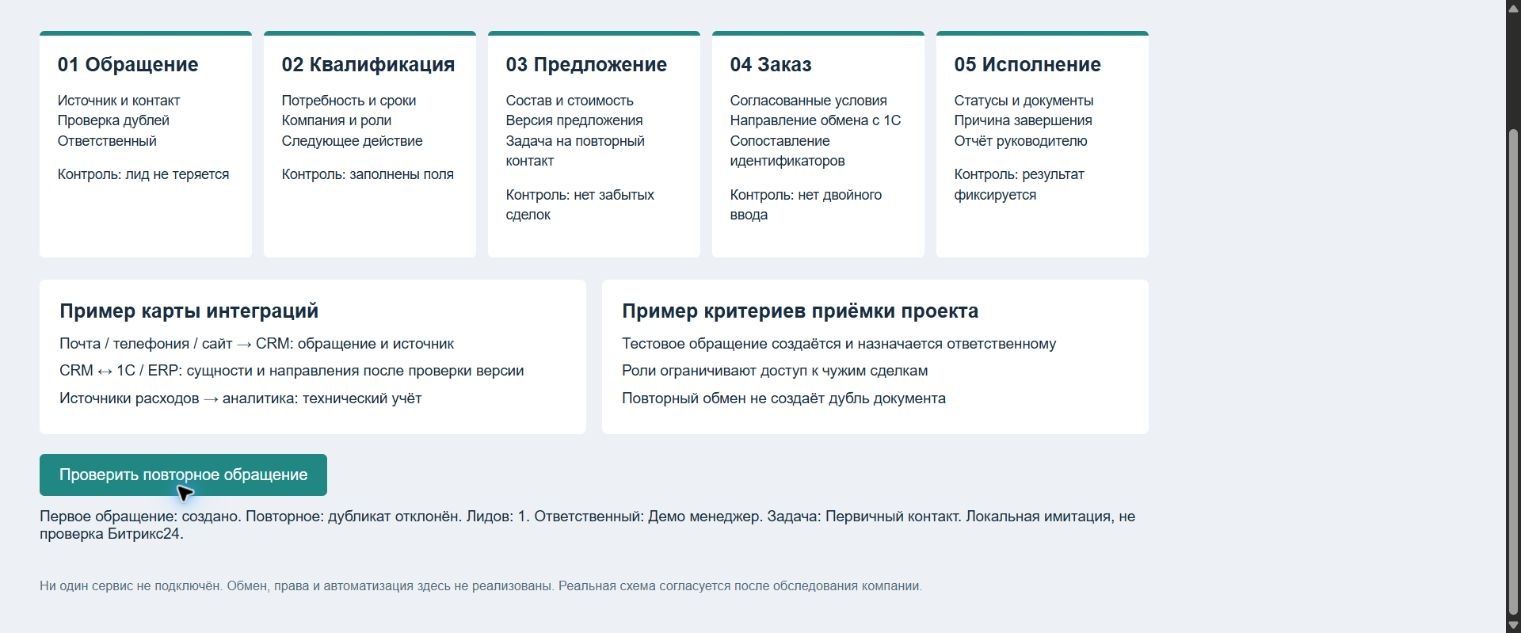The image size is (1521, 633).
Task: Click the scrollbar down arrow
Action: 1513,625
